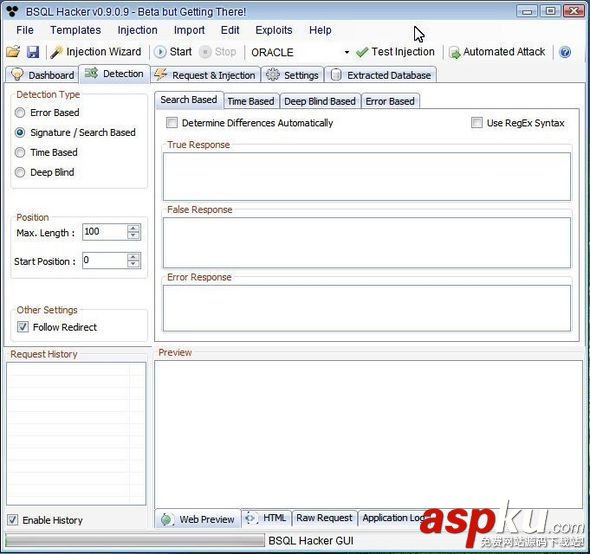View the Extracted Database tab
Viewport: 590px width, 554px height.
[380, 75]
